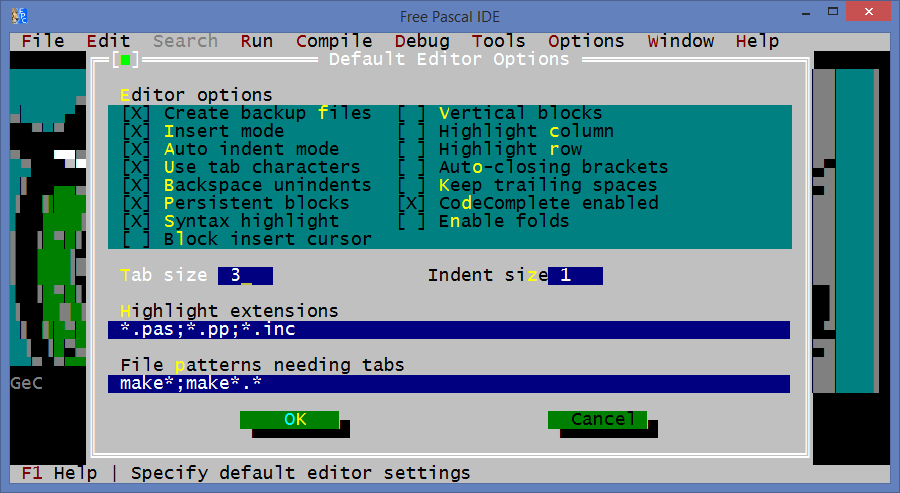Click the Tab size label
Image resolution: width=900 pixels, height=493 pixels.
[x=164, y=275]
